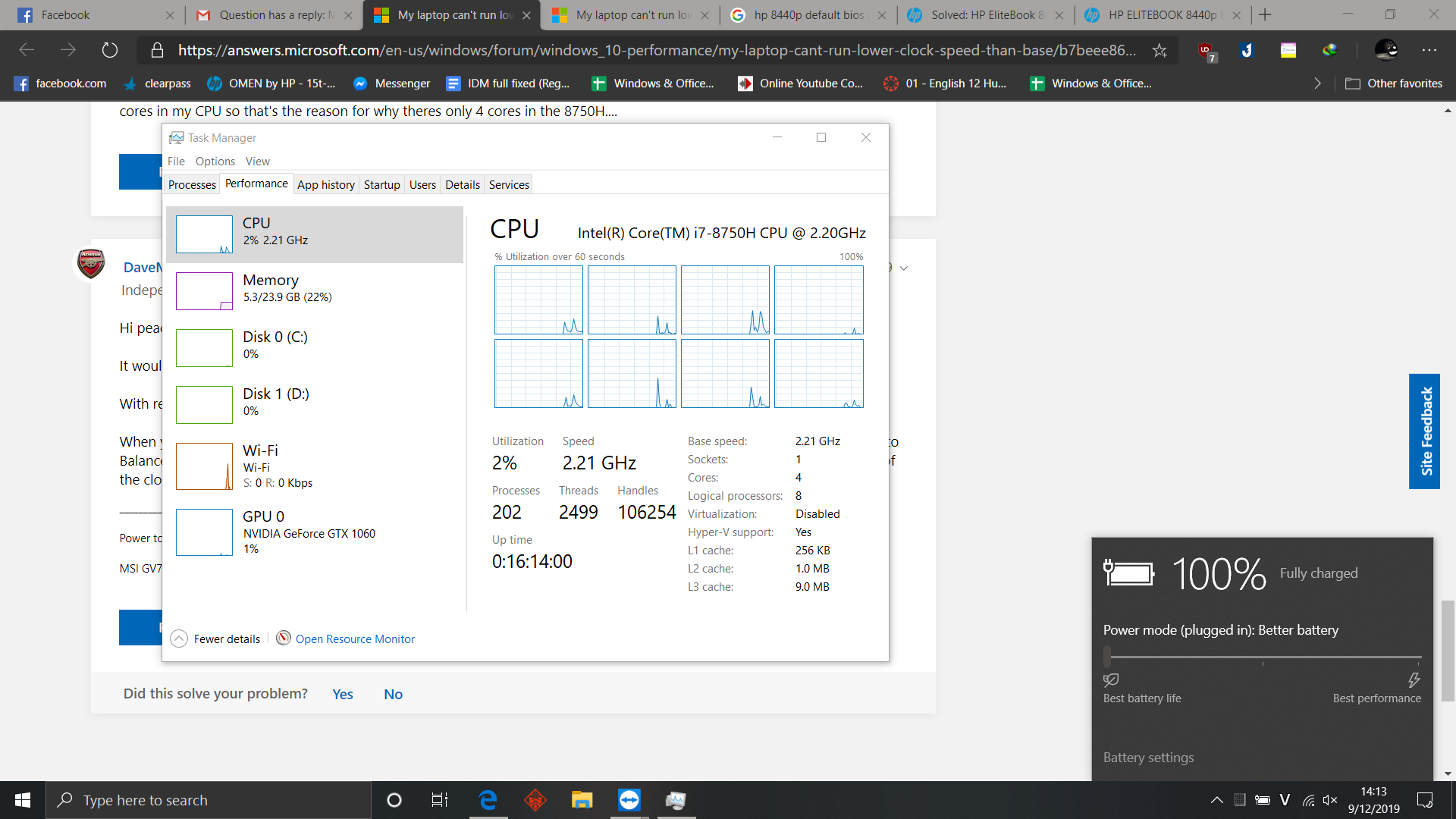
Task: Click Site Feedback side button
Action: pos(1424,431)
